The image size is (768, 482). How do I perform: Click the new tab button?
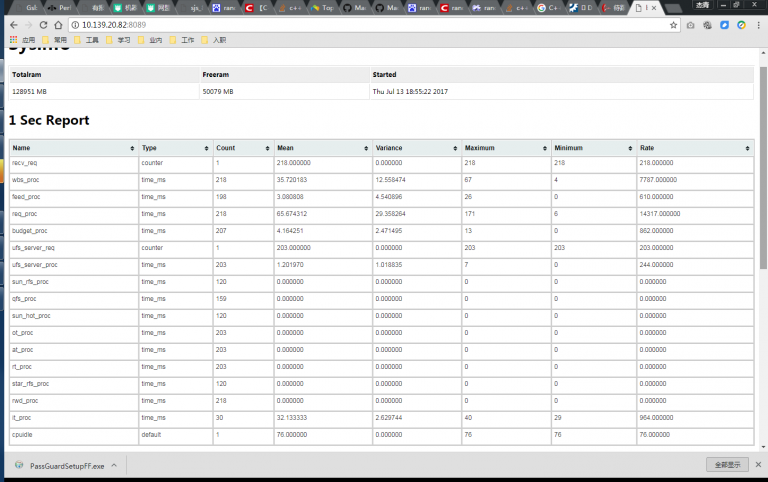[673, 8]
